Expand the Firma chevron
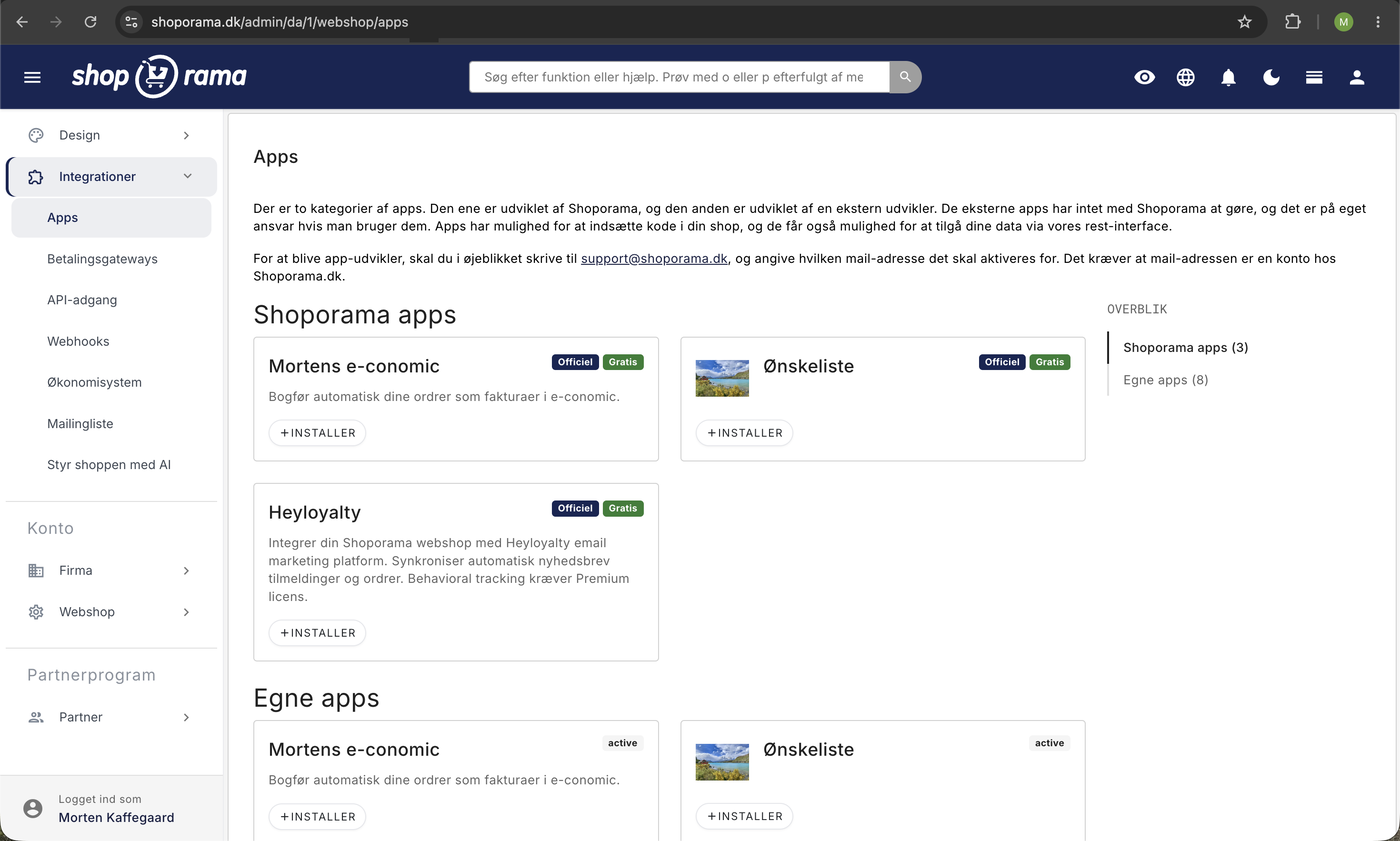The image size is (1400, 841). tap(186, 571)
